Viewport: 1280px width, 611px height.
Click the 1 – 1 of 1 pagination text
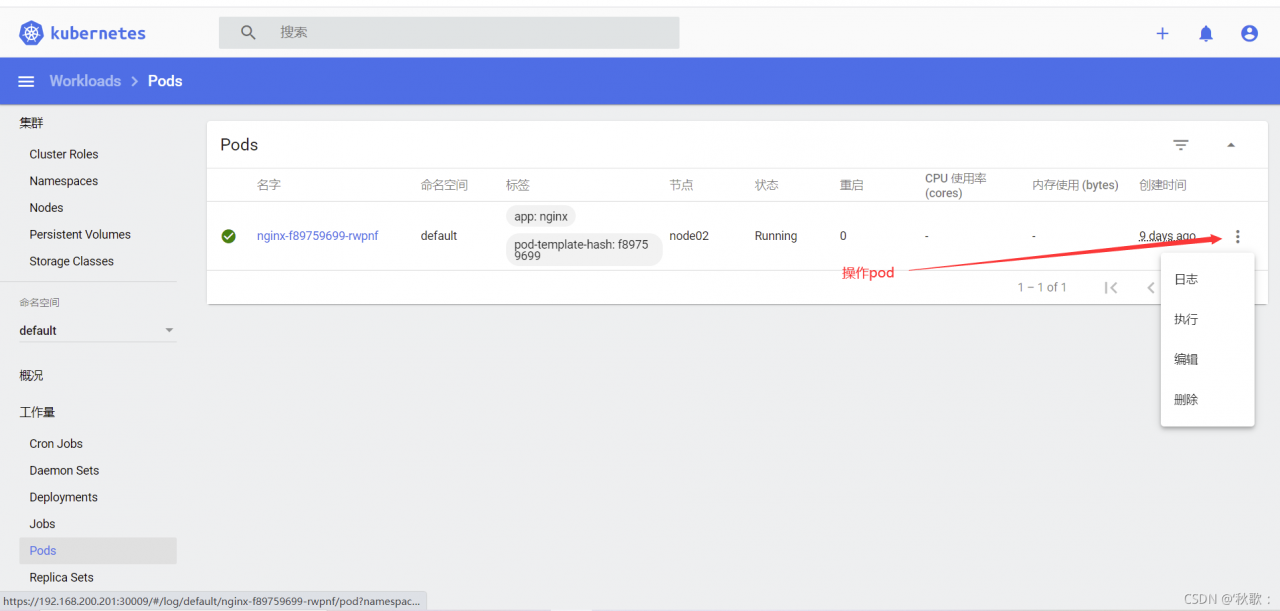[1042, 287]
